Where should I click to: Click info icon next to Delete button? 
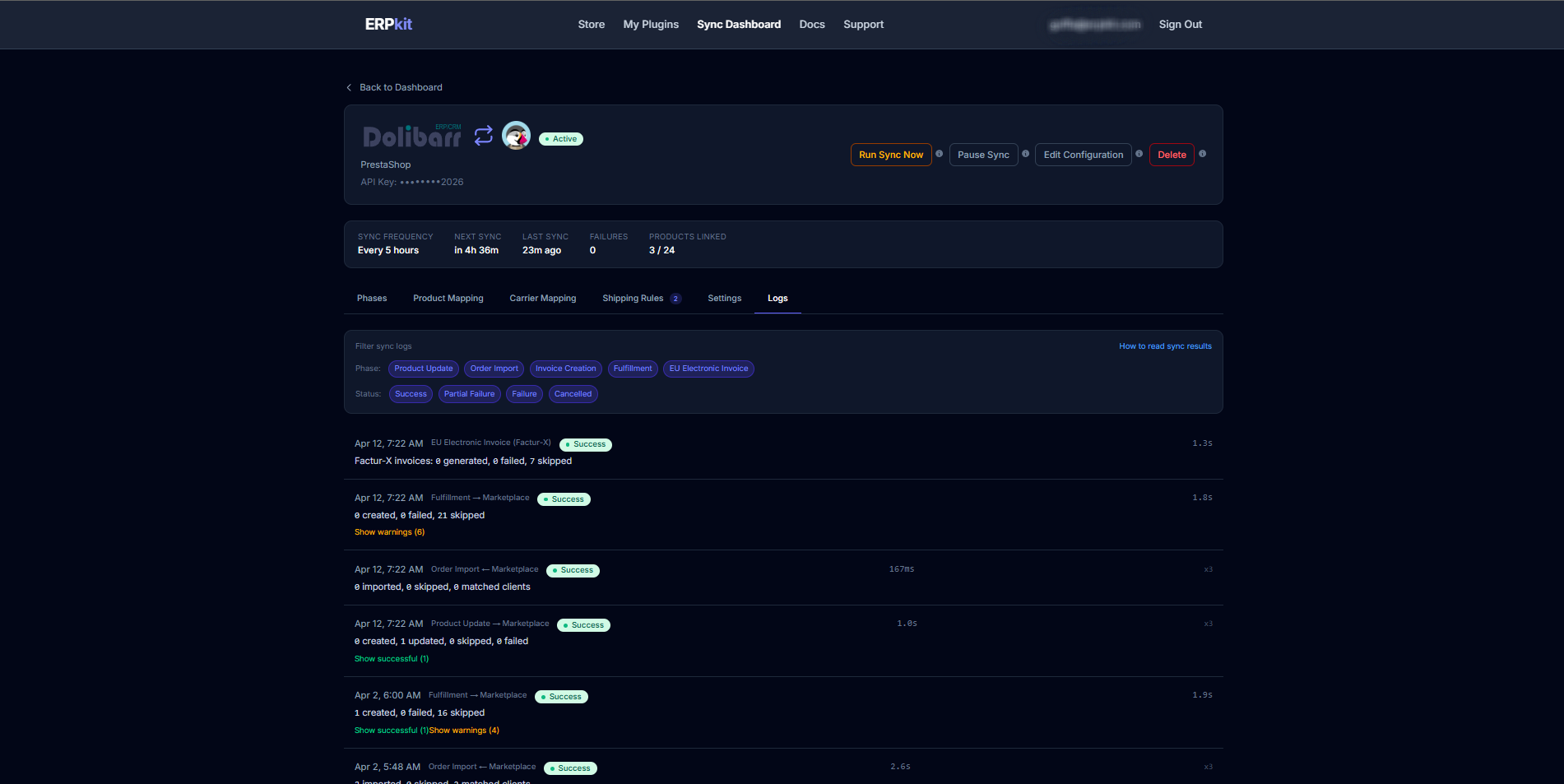(1202, 154)
